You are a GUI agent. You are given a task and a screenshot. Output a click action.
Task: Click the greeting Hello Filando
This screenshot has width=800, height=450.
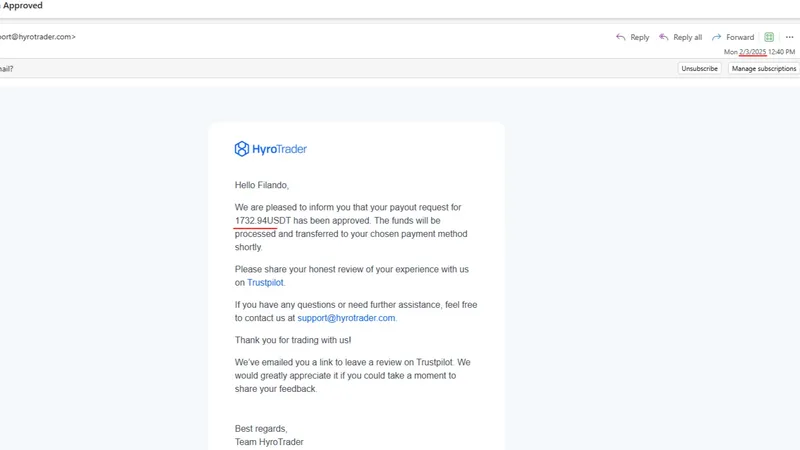coord(262,185)
